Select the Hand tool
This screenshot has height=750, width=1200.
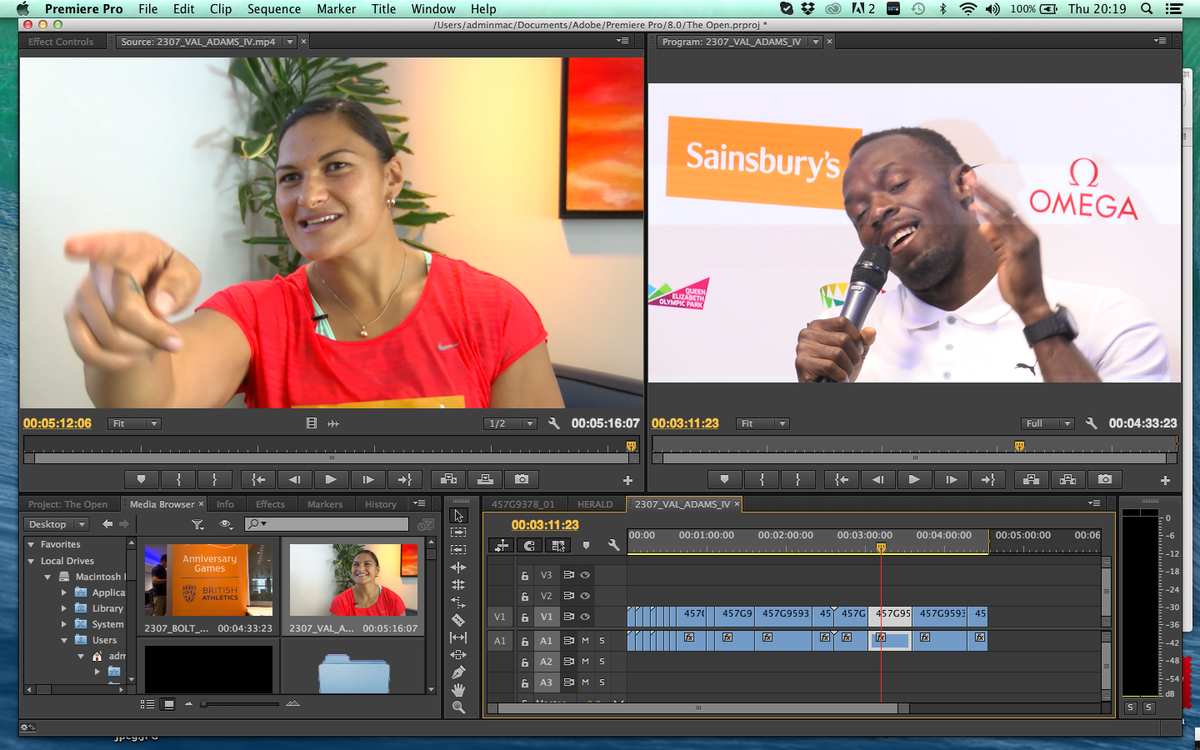459,690
